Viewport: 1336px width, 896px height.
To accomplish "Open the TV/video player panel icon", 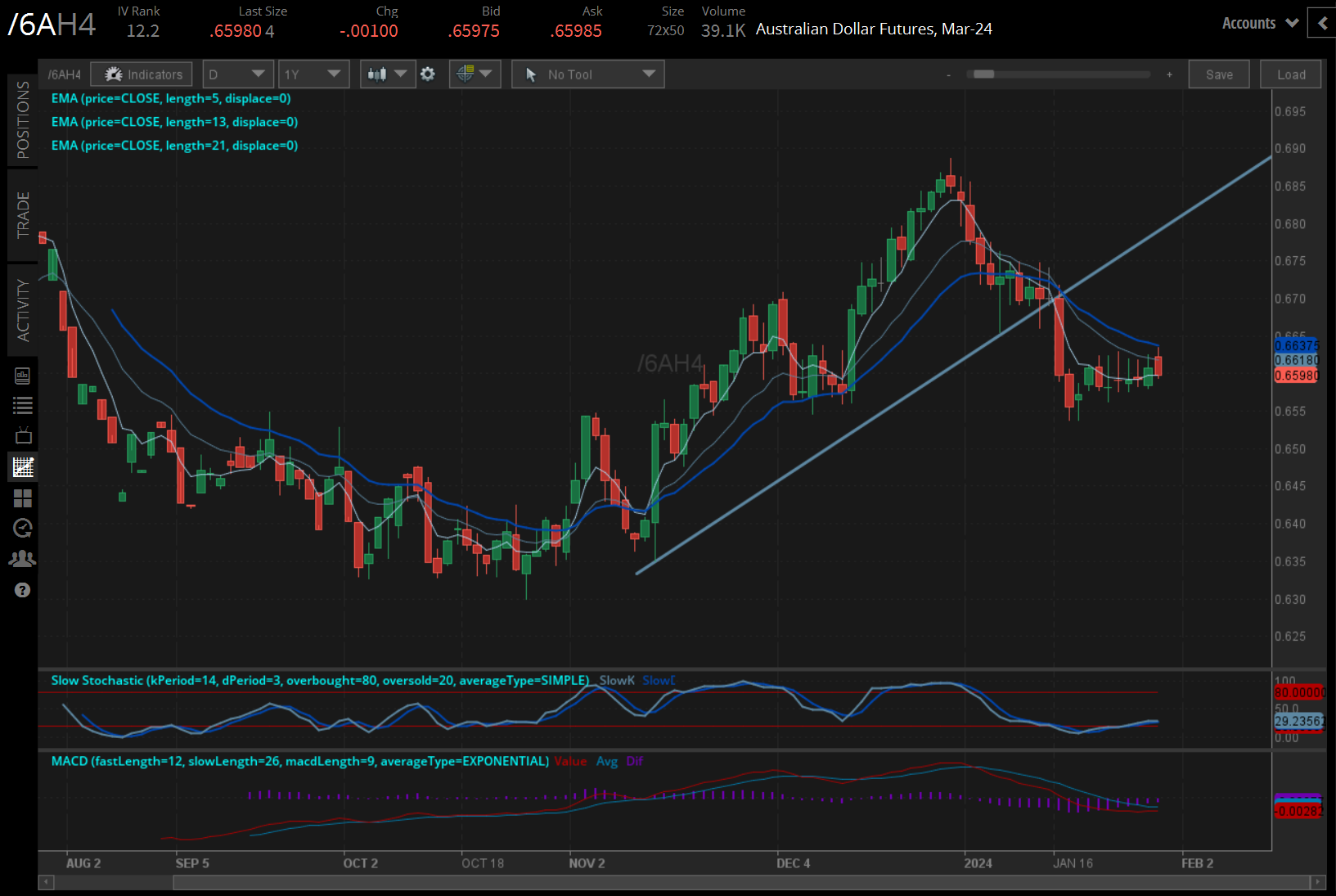I will coord(22,435).
